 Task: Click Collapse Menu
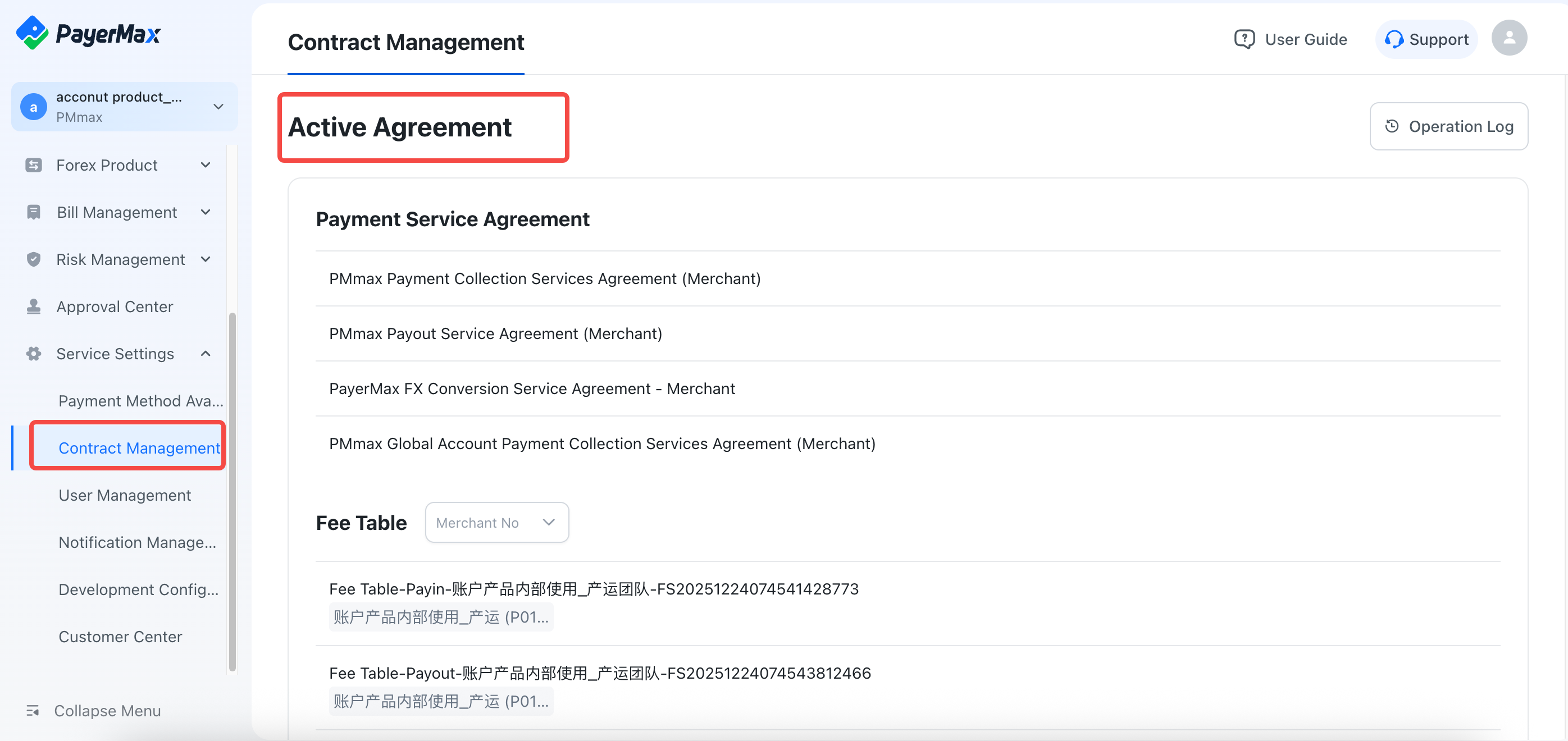pos(94,711)
